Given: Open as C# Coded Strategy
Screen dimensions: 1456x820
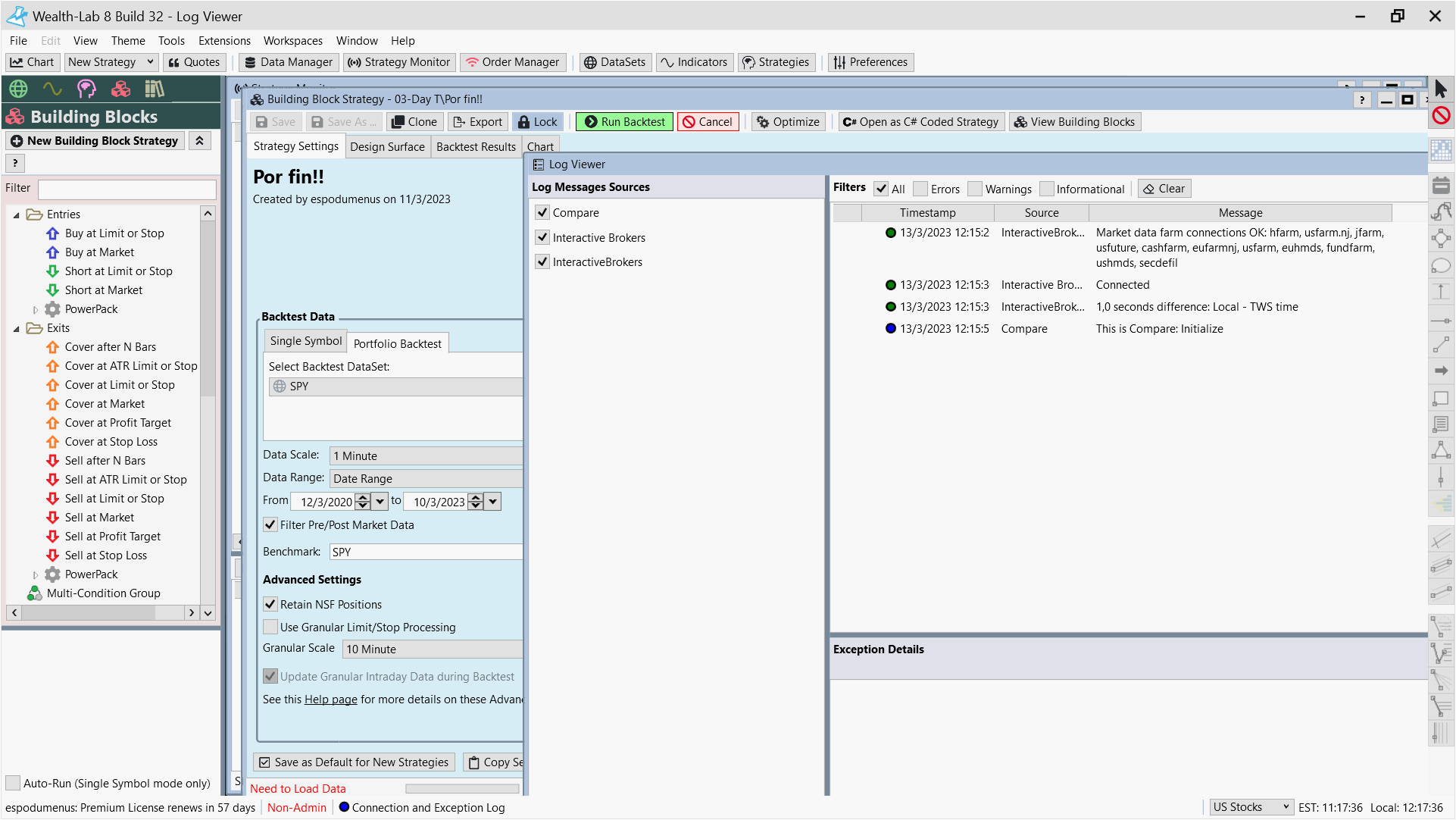Looking at the screenshot, I should (921, 122).
